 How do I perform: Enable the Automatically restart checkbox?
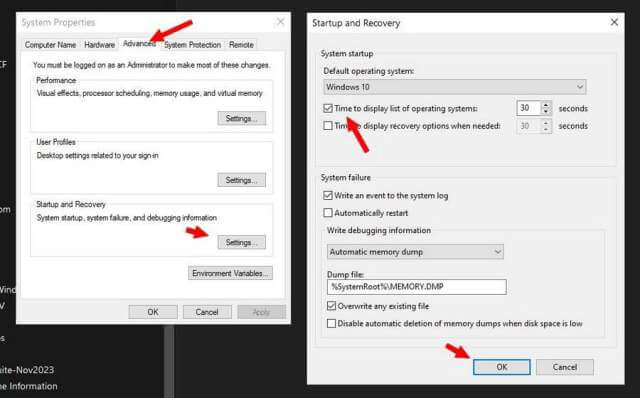coord(328,213)
